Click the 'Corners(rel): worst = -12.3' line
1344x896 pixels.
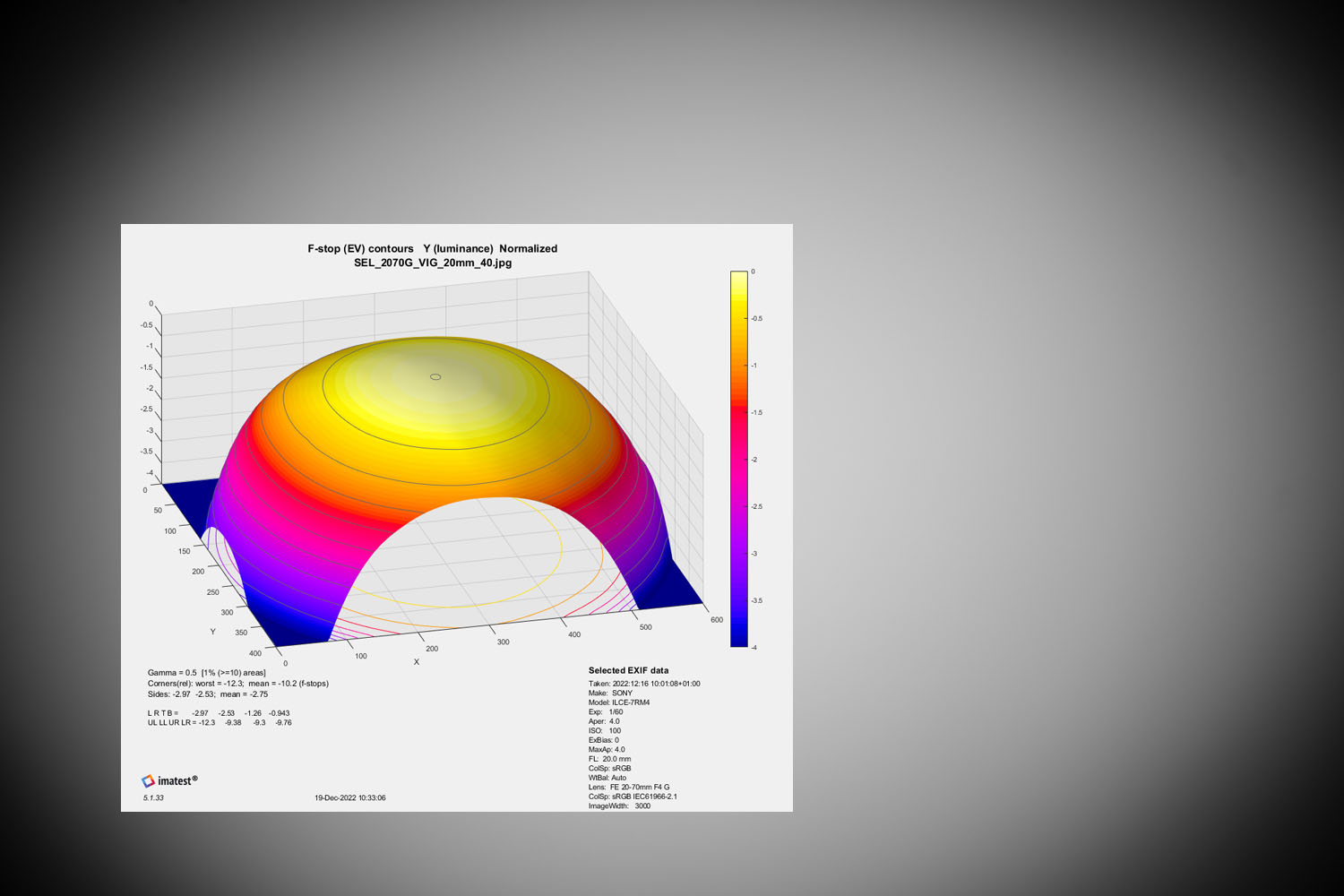click(237, 684)
